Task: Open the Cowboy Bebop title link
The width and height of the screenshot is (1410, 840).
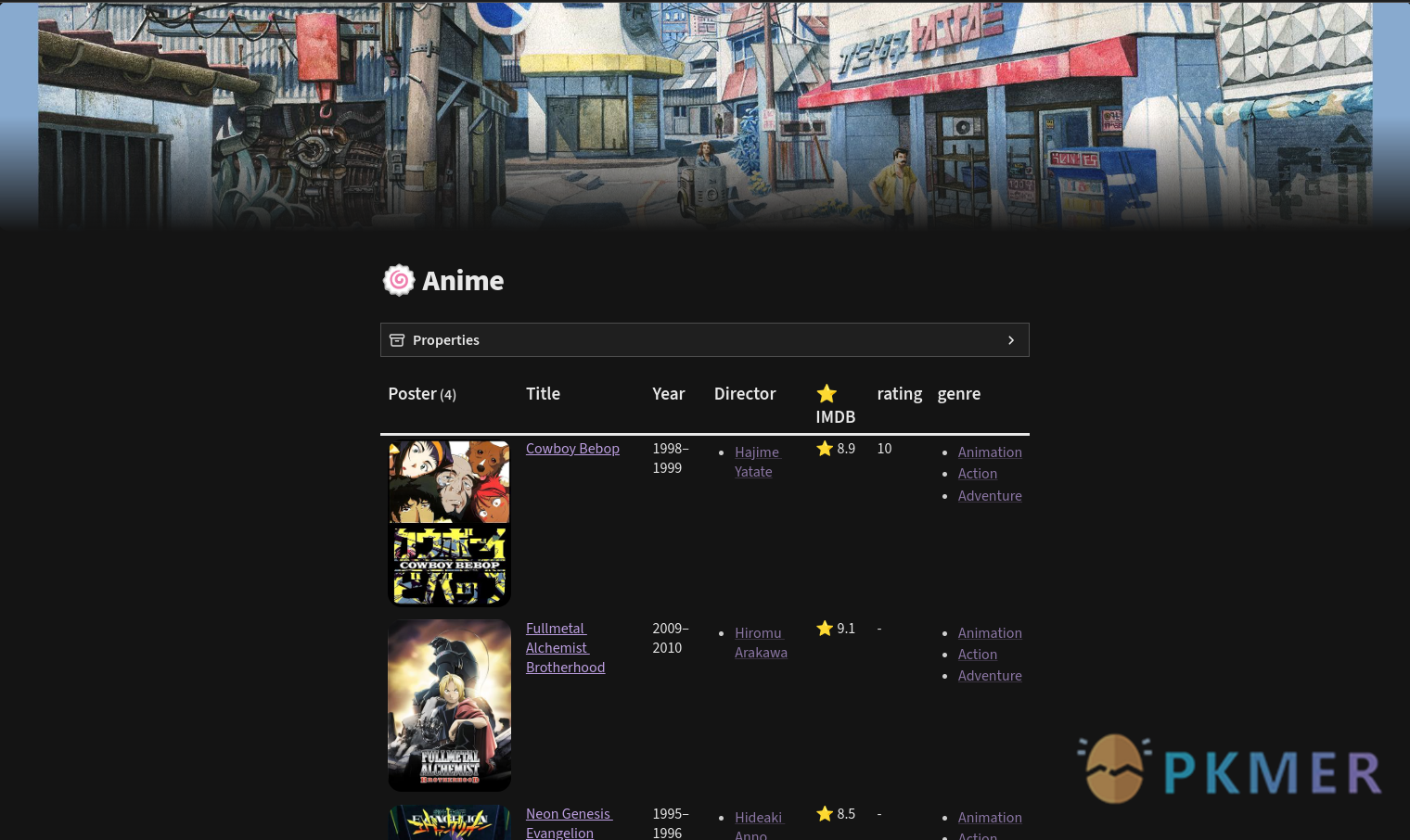Action: pyautogui.click(x=572, y=449)
